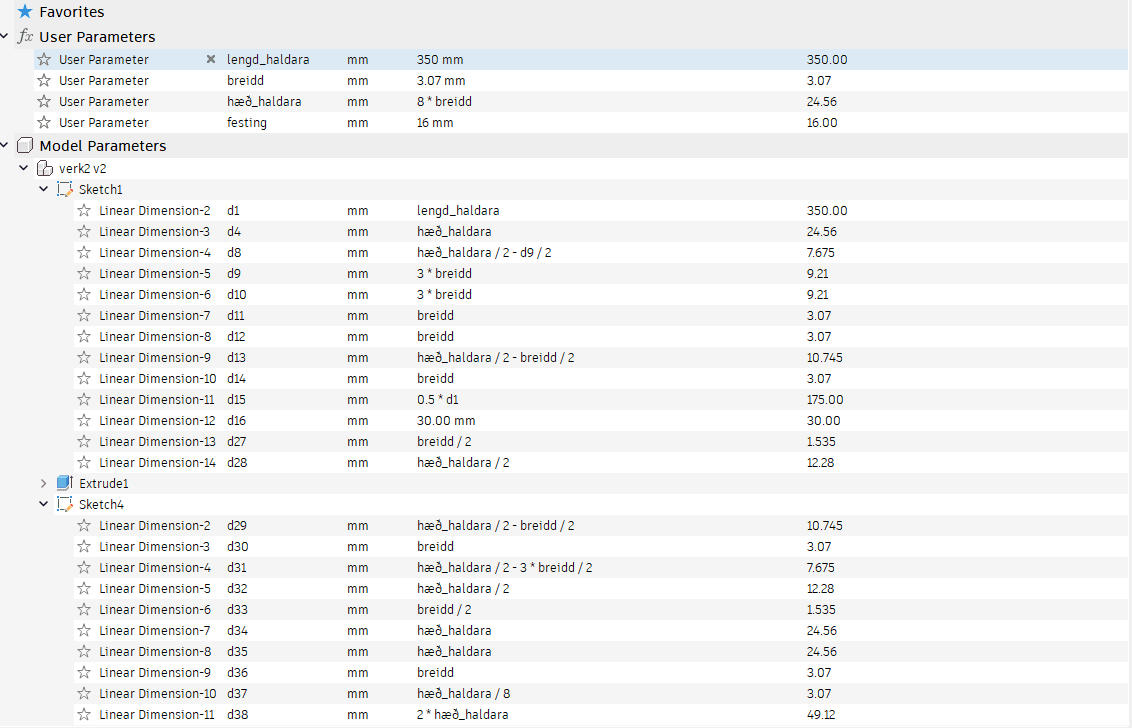Image resolution: width=1132 pixels, height=728 pixels.
Task: Expand the Extrude1 feature node
Action: [x=43, y=482]
